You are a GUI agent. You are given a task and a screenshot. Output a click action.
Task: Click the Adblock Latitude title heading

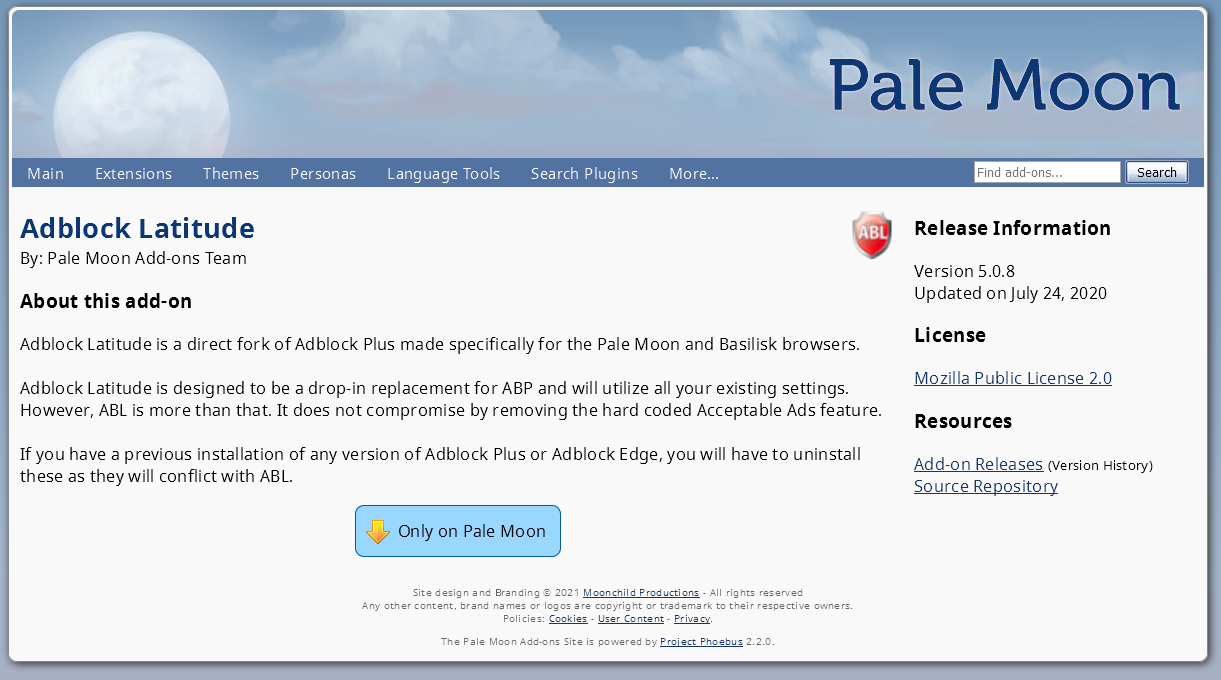click(137, 228)
